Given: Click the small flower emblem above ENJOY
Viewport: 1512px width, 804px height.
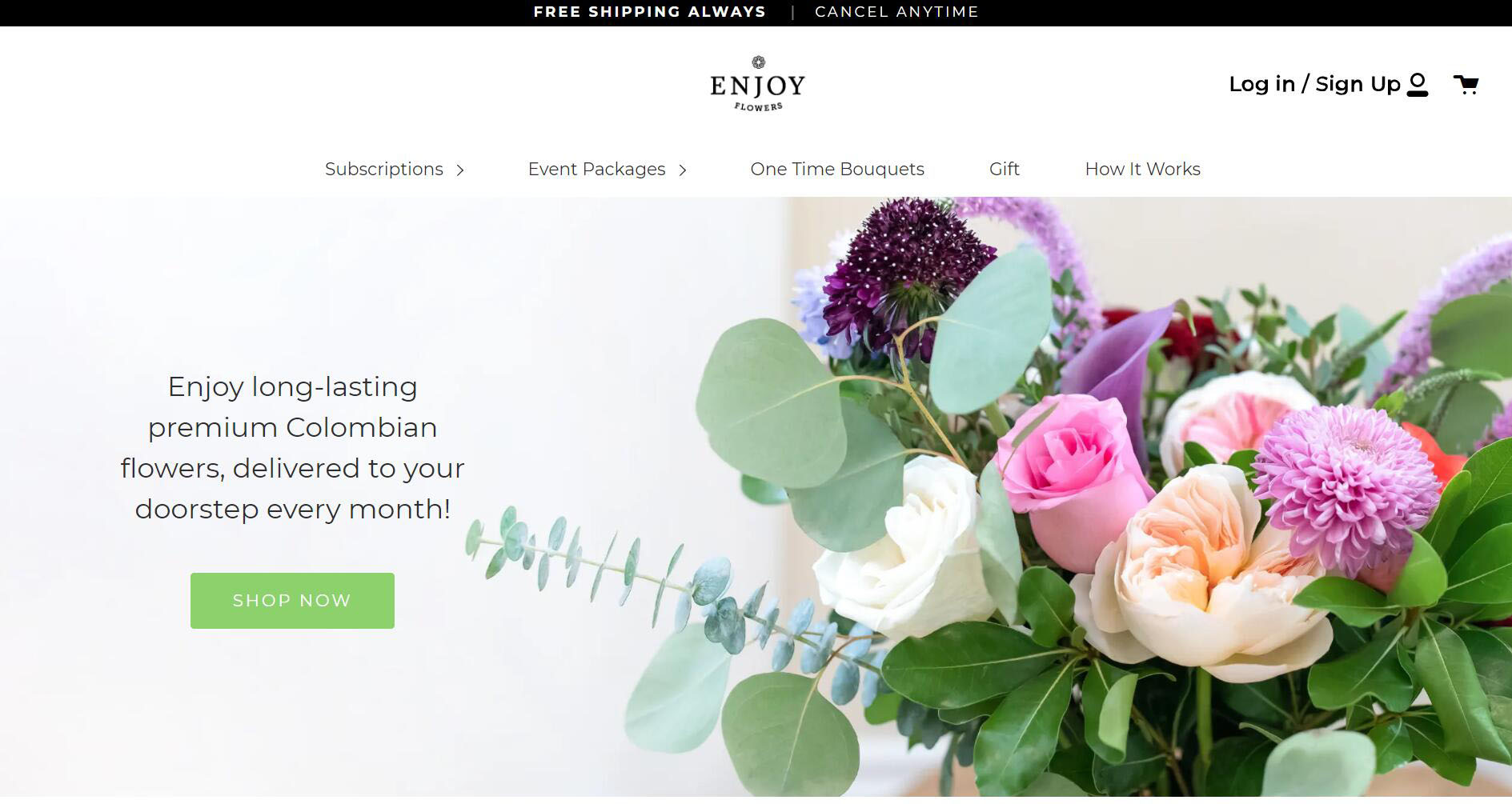Looking at the screenshot, I should [759, 62].
